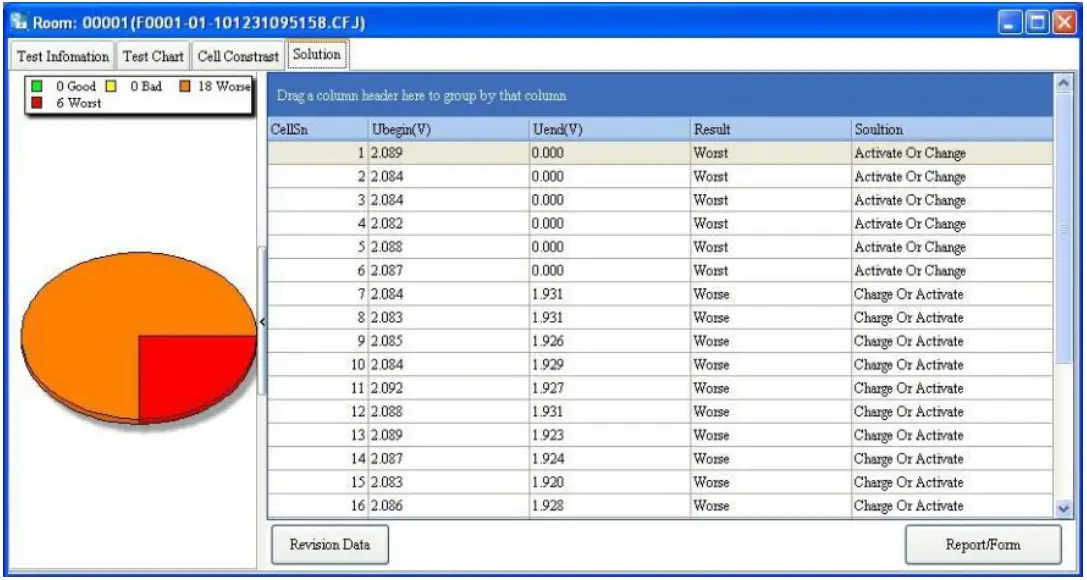This screenshot has width=1087, height=580.
Task: Click the Worst result in row 2
Action: point(711,177)
